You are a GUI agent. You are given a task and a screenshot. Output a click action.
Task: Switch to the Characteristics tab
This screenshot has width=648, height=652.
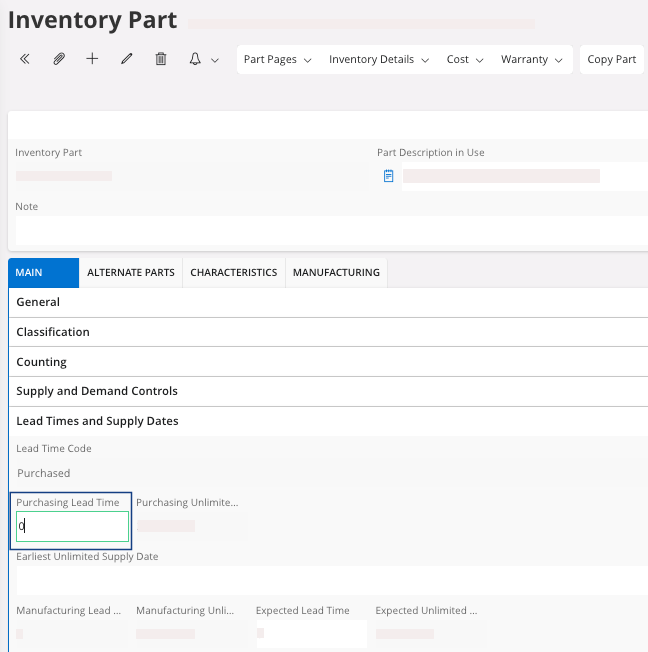[234, 272]
